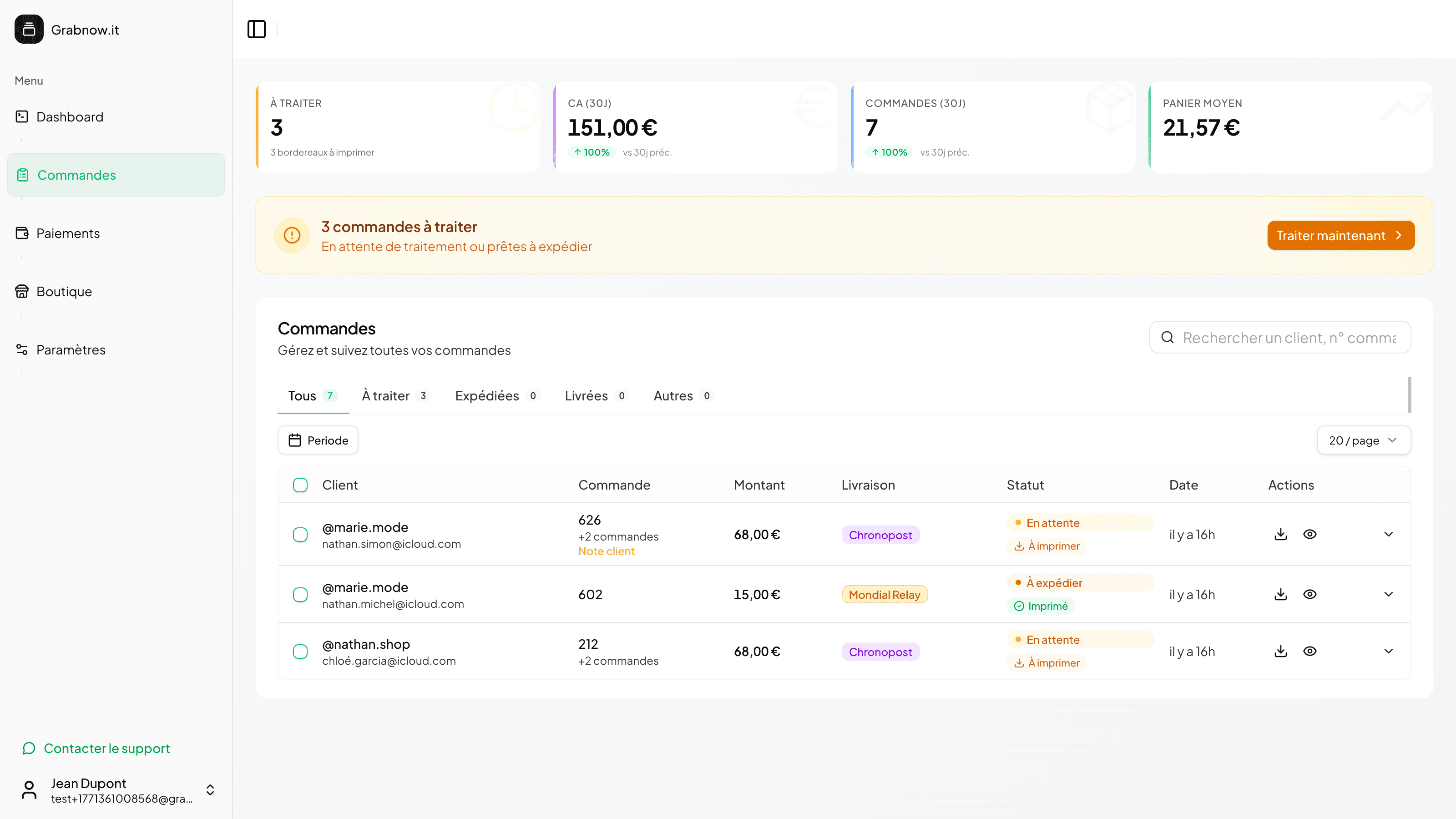Open Contacter le support
The image size is (1456, 819).
point(106,748)
